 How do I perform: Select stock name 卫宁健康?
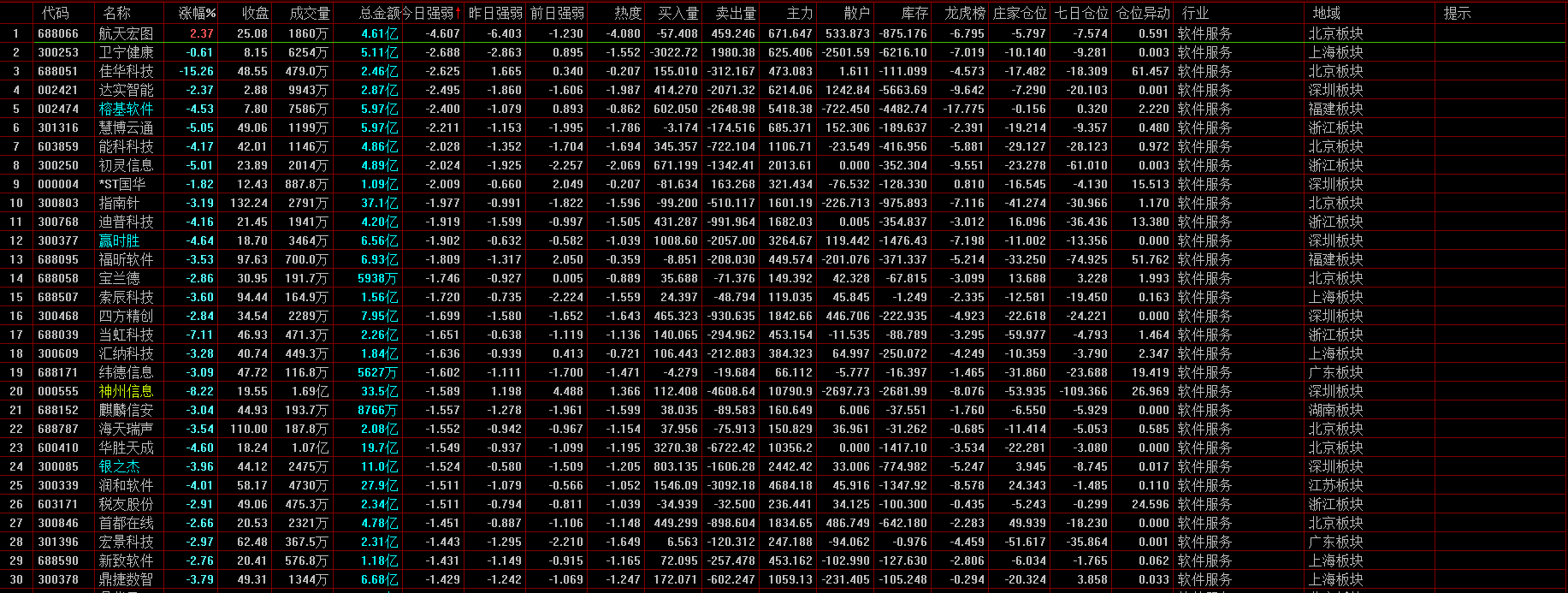click(126, 52)
